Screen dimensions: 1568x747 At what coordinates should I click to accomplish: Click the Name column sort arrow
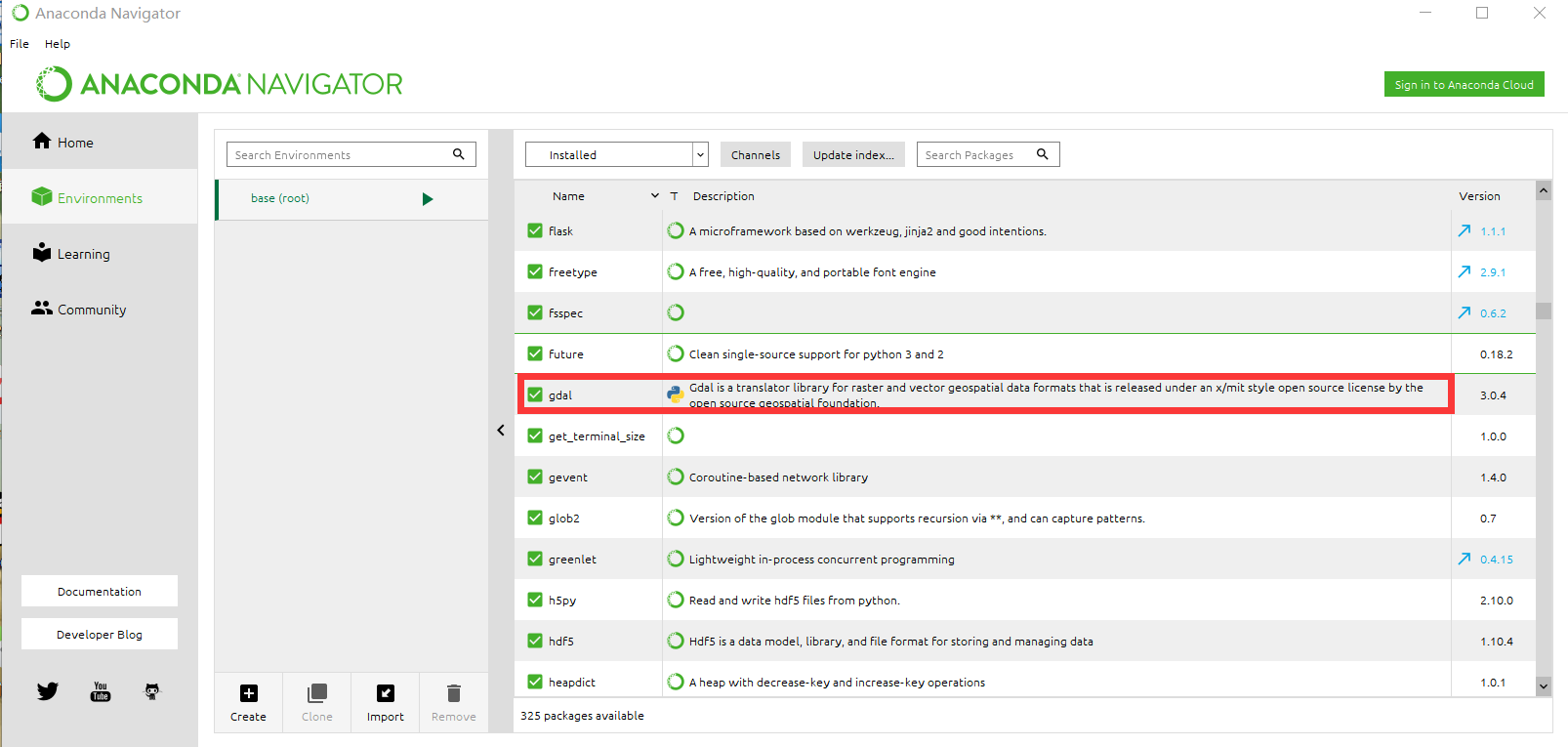655,196
